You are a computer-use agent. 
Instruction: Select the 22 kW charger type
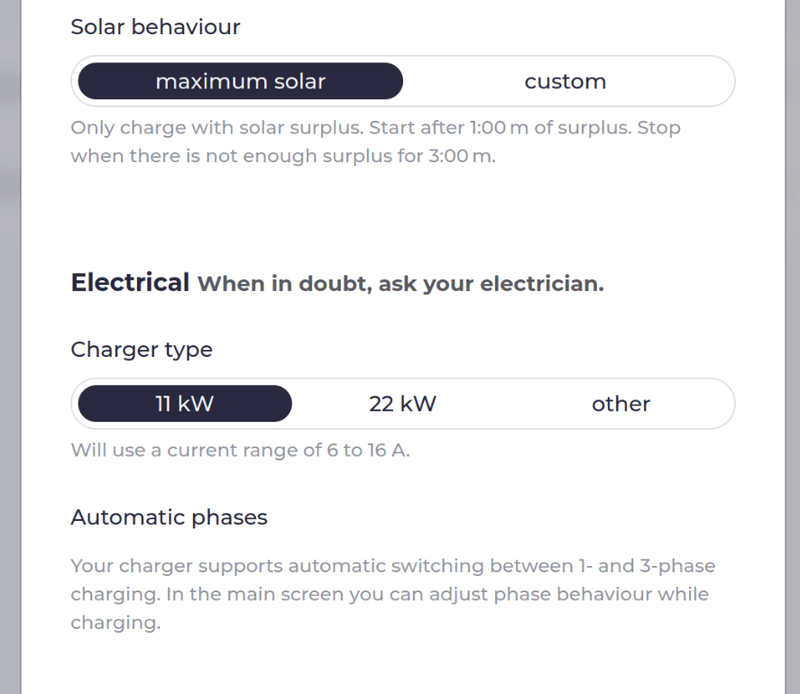pyautogui.click(x=402, y=404)
